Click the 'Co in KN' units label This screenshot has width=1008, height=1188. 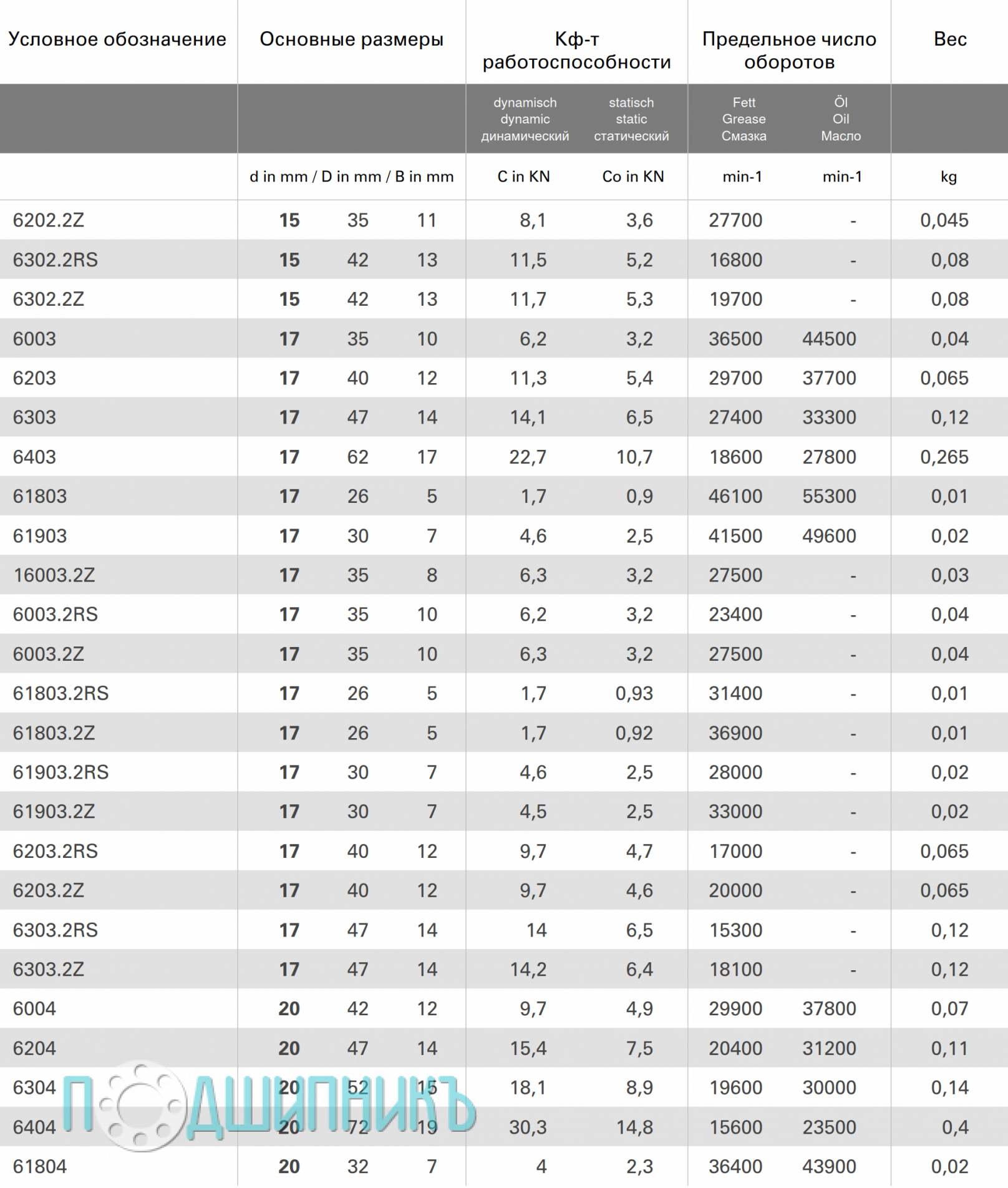coord(633,177)
